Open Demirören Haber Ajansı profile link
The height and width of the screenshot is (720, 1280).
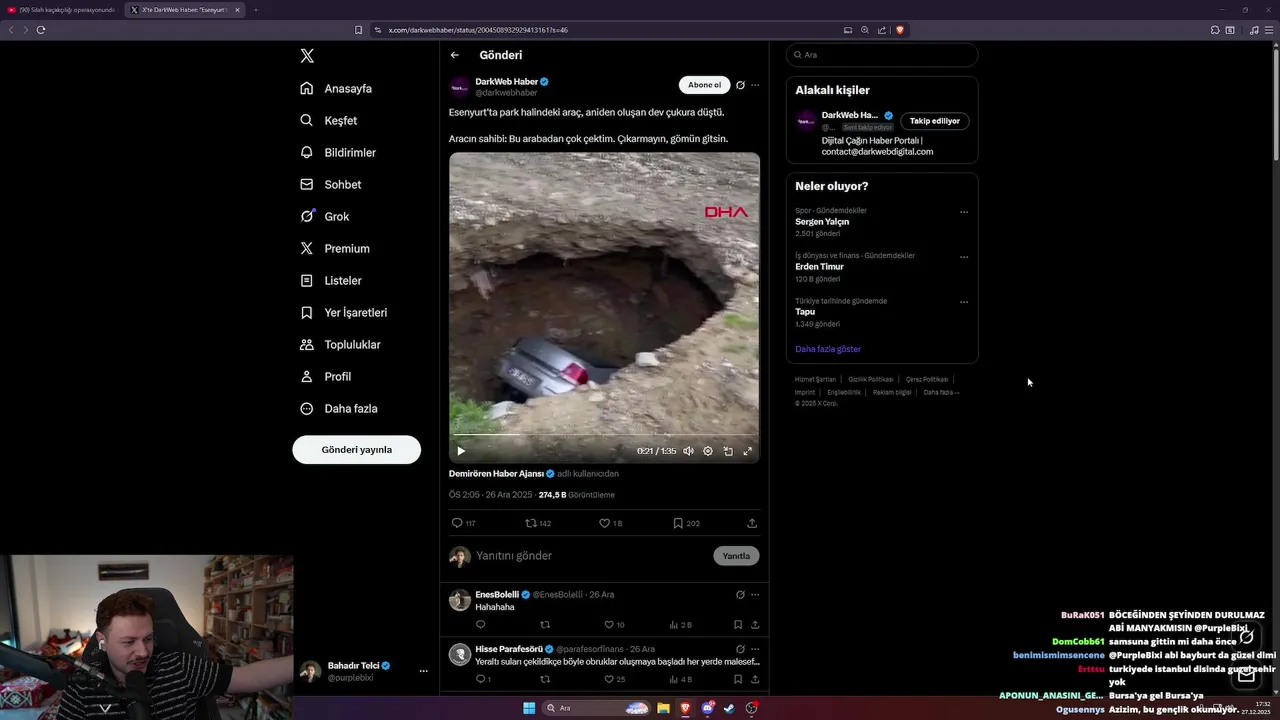496,474
